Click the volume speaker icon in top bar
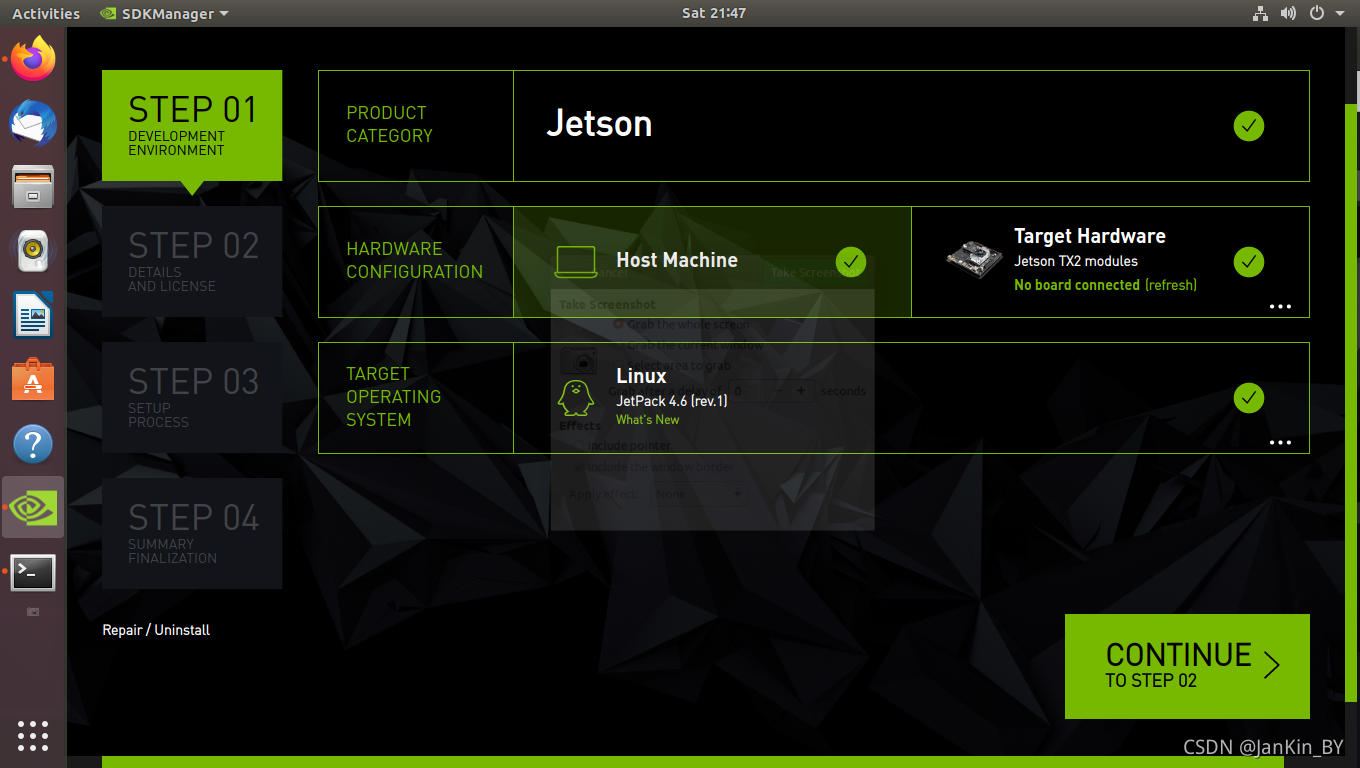 [1288, 13]
